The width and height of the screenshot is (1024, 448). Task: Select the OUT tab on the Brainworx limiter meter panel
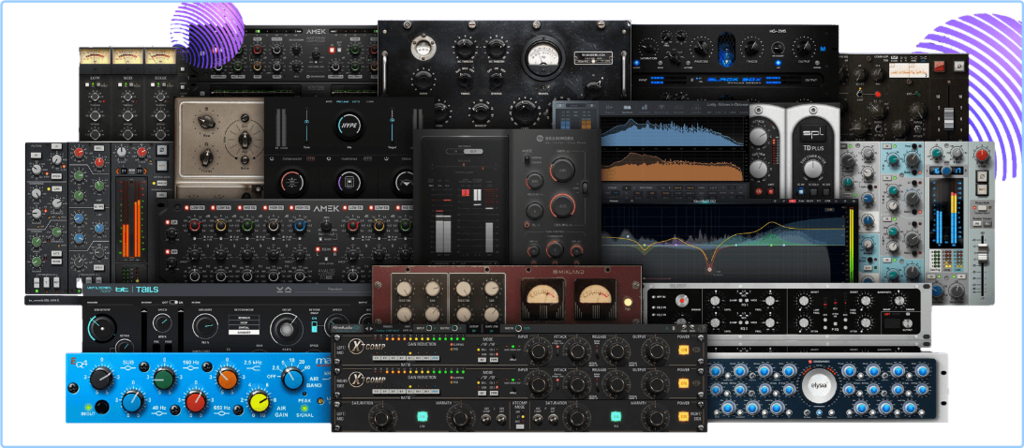click(x=473, y=152)
